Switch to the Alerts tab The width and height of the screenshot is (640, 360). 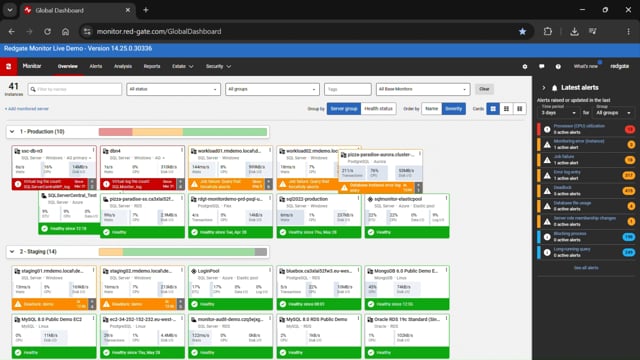tap(96, 67)
